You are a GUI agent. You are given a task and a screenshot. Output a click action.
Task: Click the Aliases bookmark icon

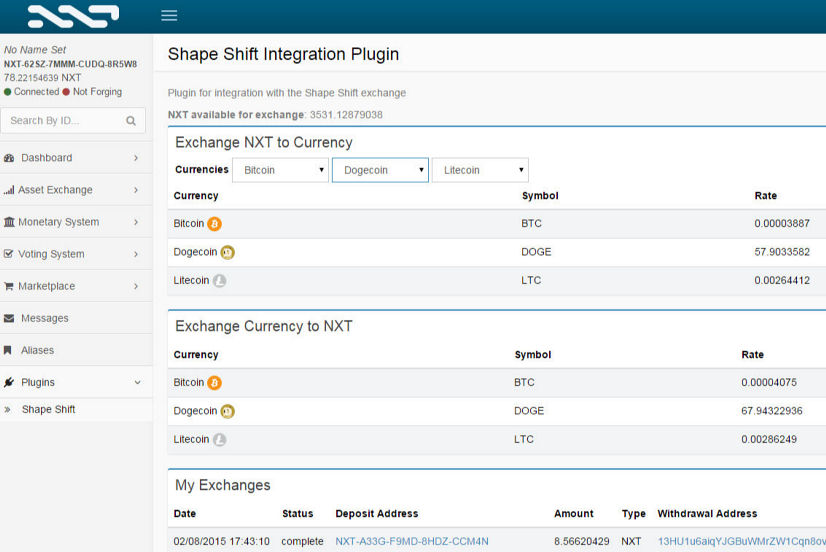(8, 350)
